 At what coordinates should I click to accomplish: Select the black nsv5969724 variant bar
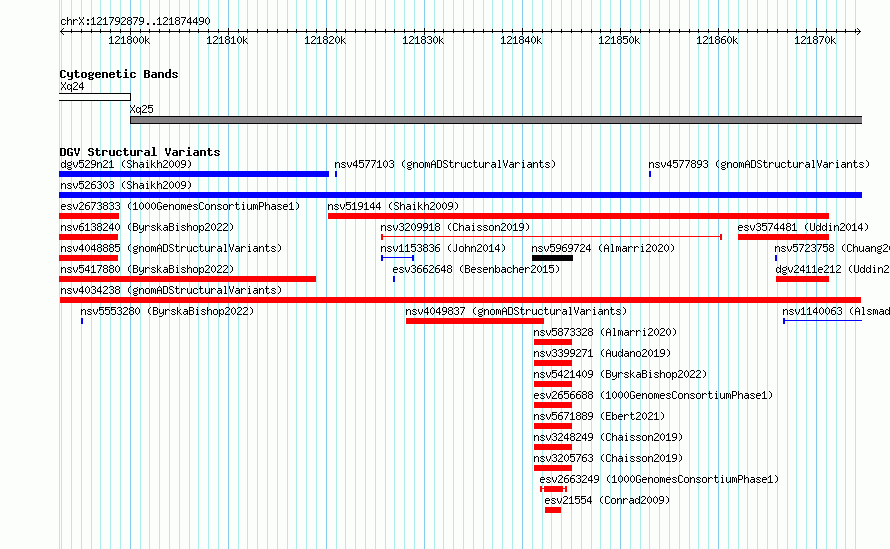pos(552,258)
